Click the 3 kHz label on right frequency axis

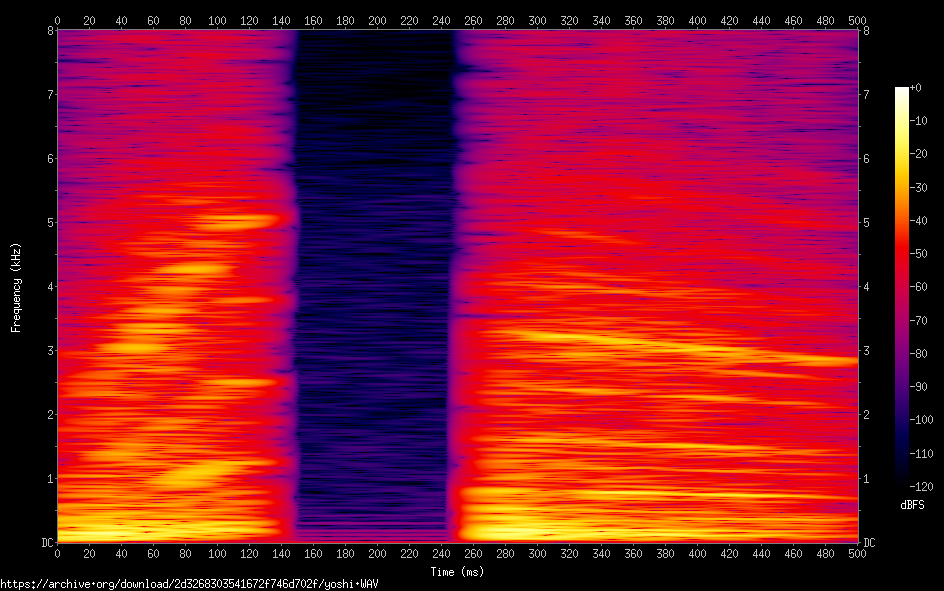coord(867,350)
